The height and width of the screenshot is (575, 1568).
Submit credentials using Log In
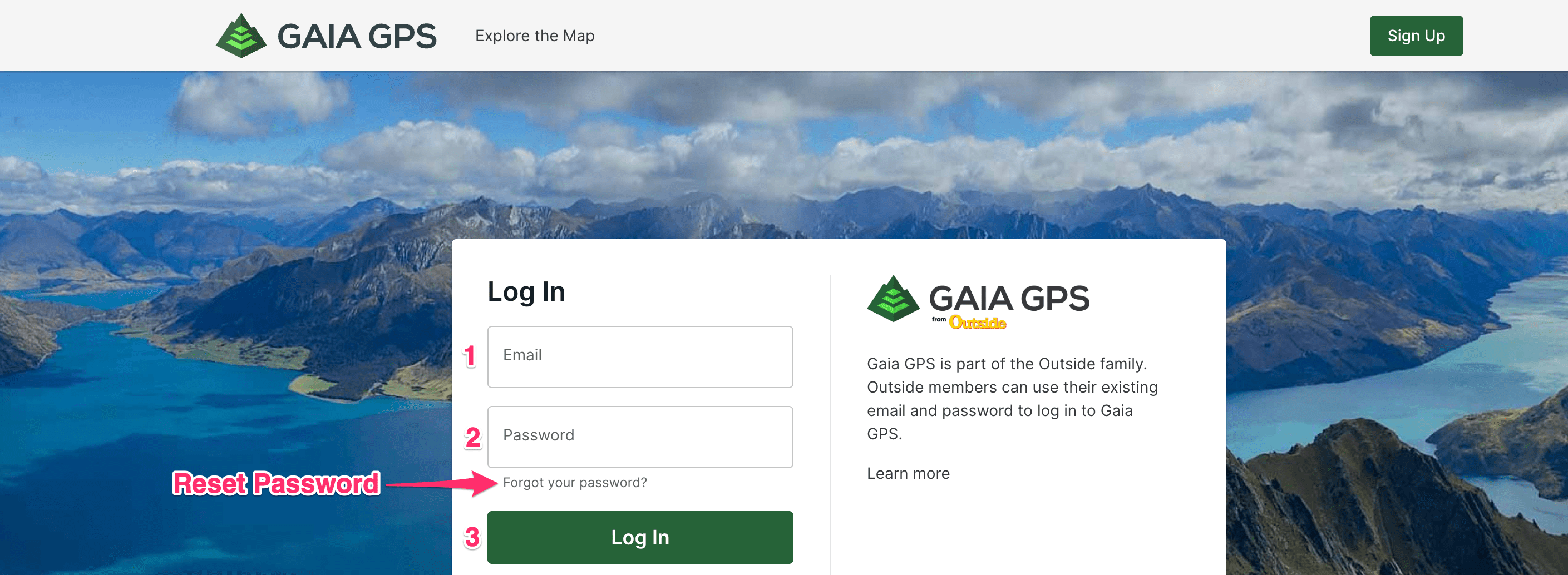[x=640, y=537]
